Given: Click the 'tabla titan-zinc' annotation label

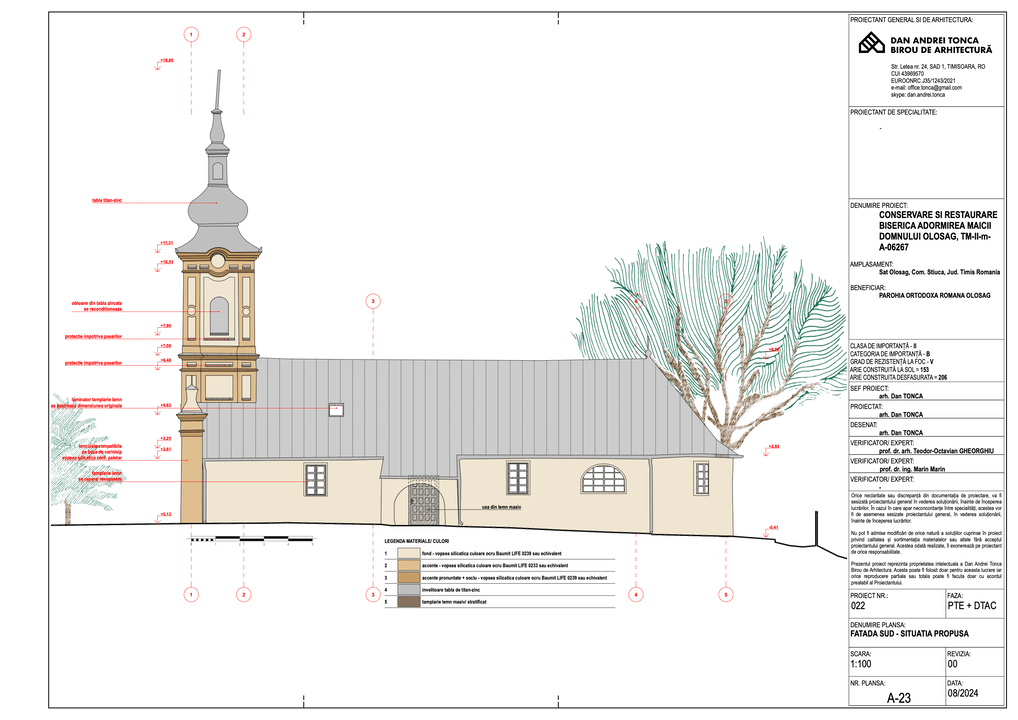Looking at the screenshot, I should (107, 201).
